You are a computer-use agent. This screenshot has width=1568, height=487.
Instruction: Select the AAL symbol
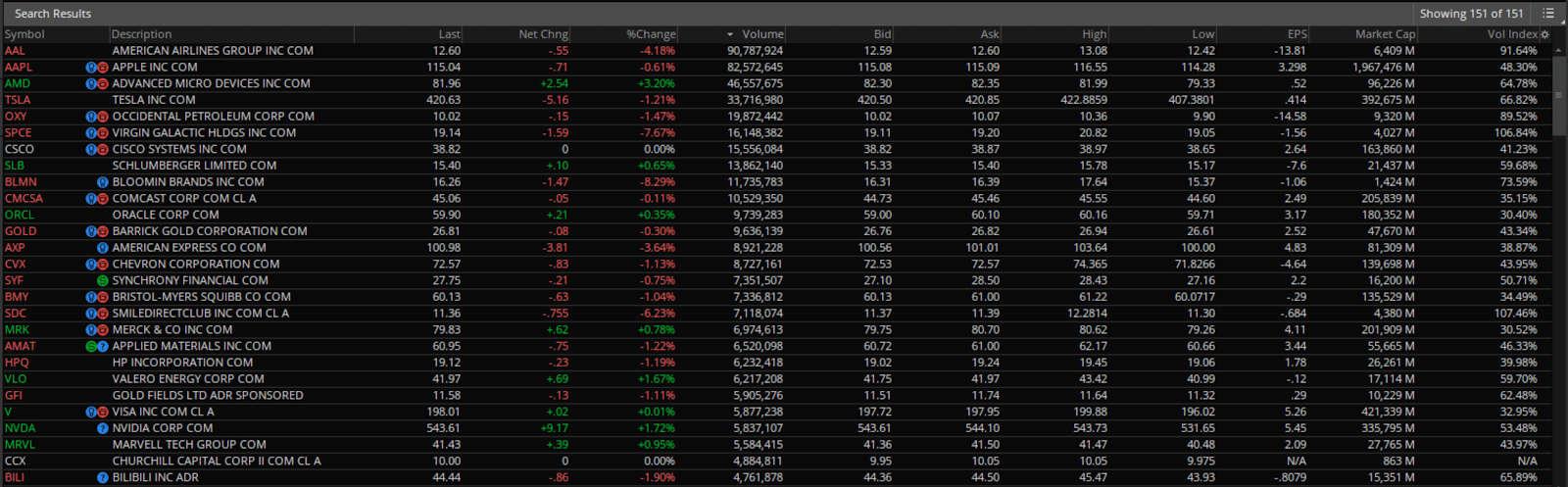15,51
